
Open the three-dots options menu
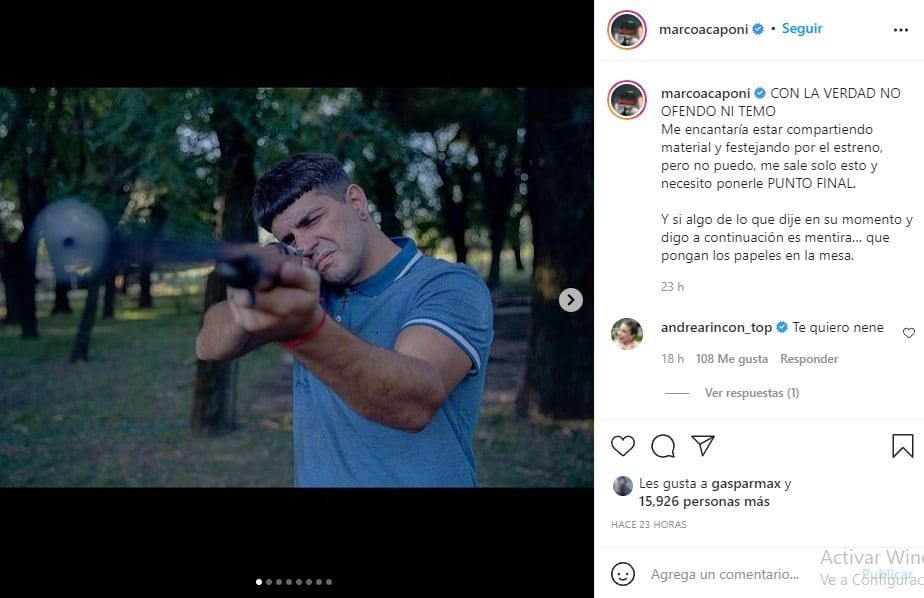900,30
